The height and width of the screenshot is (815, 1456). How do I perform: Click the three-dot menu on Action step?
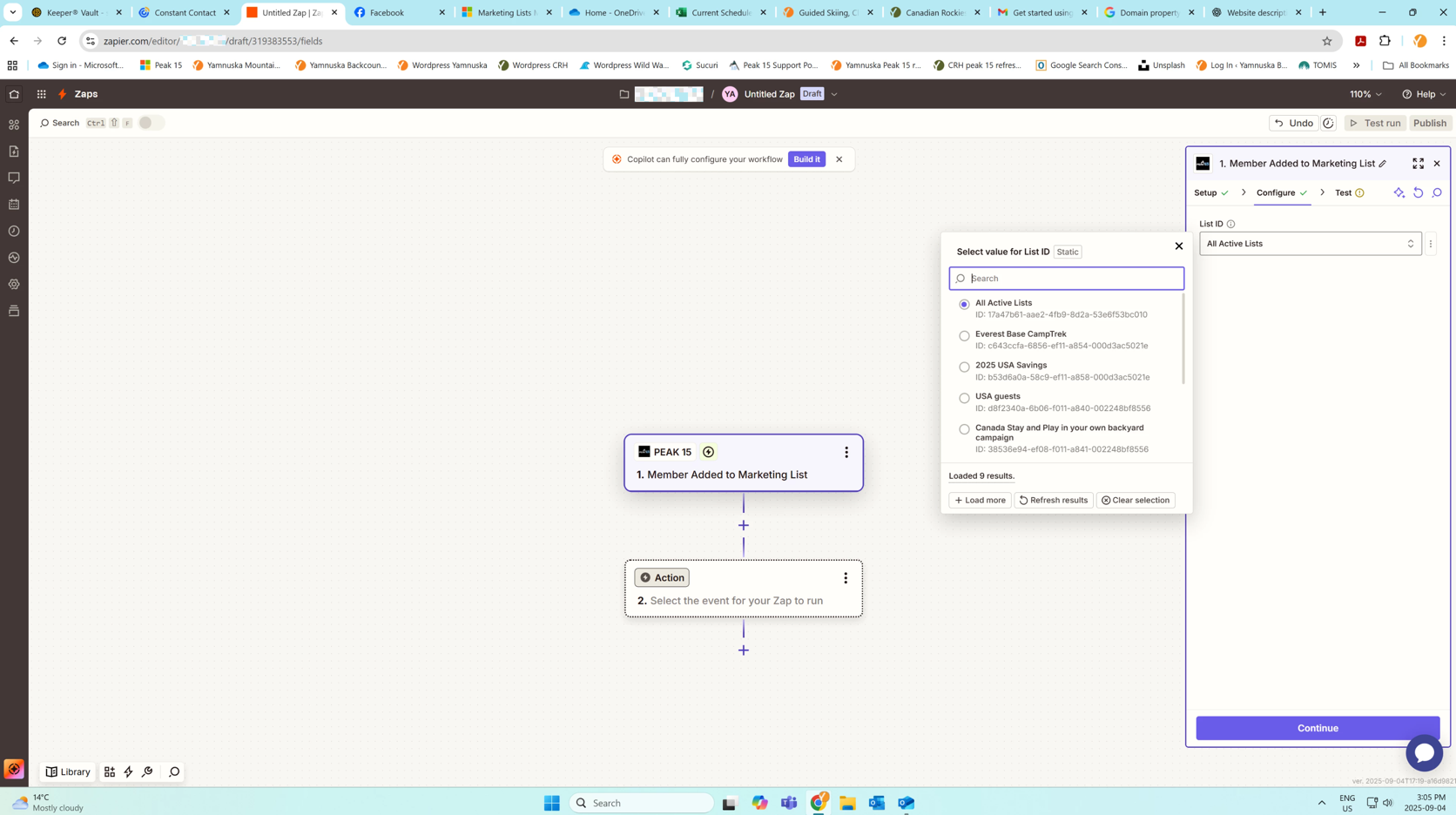[845, 578]
